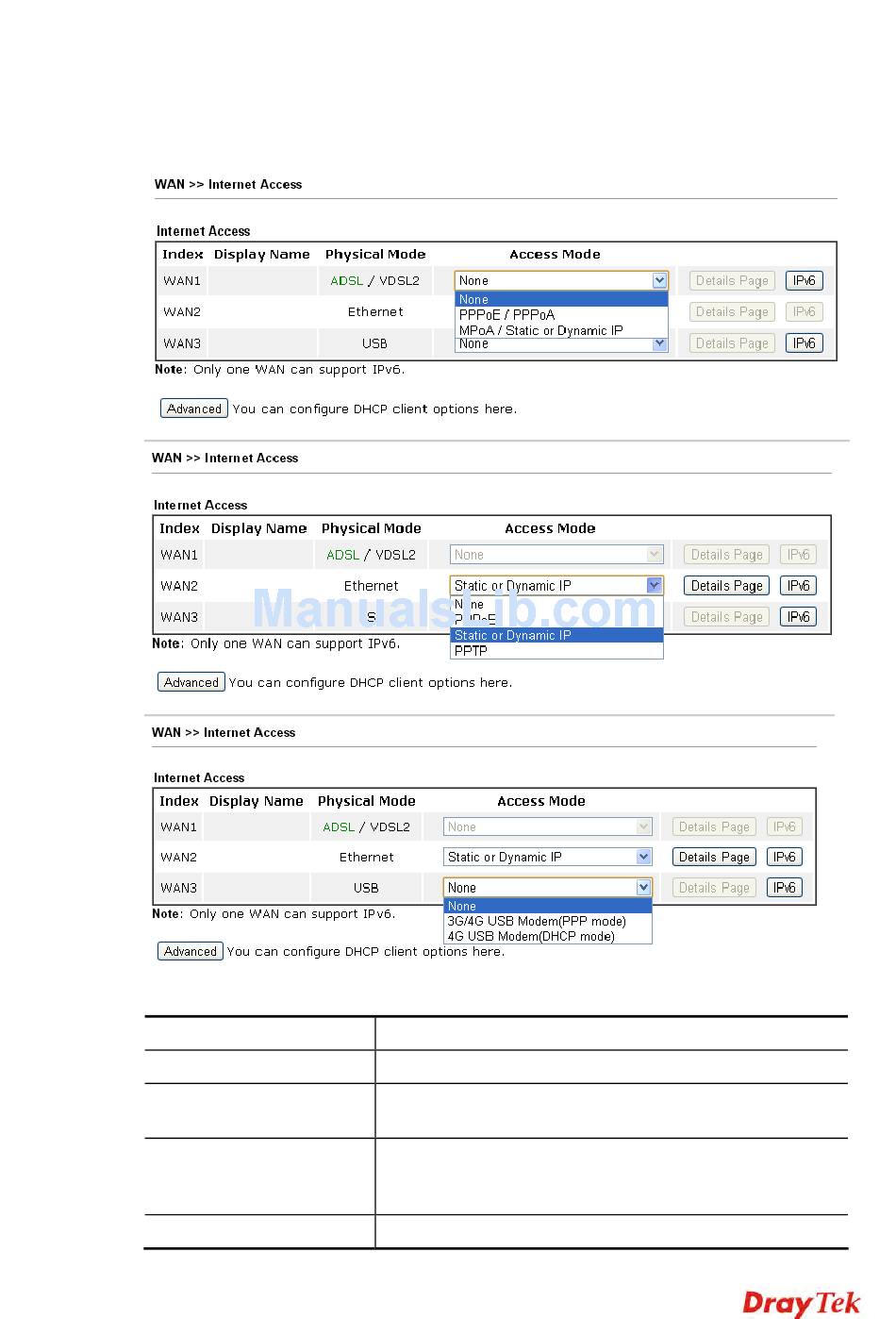Click WAN3 IPv6 button in first table
This screenshot has height=1319, width=896.
(804, 343)
